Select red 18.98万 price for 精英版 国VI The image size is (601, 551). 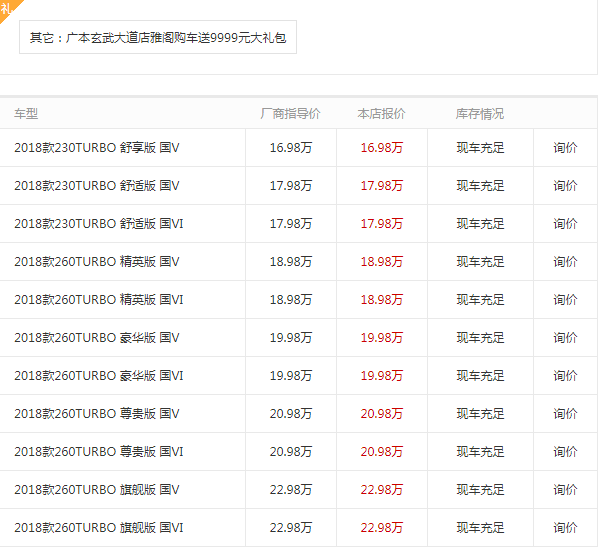(382, 300)
